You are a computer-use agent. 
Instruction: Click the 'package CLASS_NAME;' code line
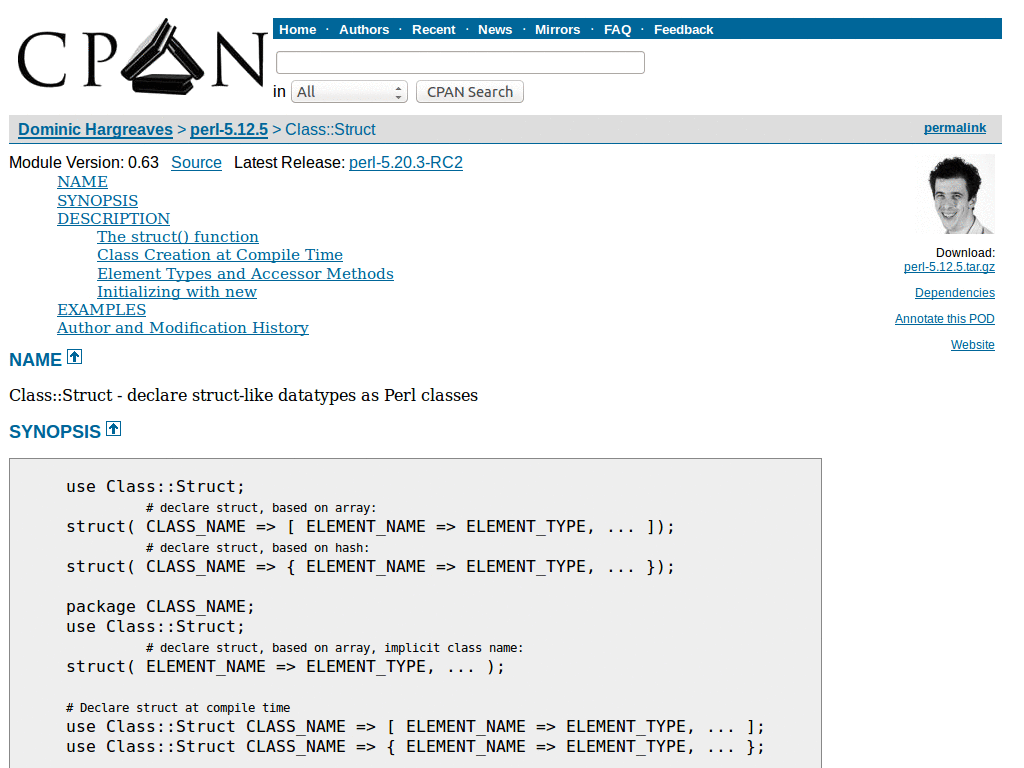tap(160, 607)
